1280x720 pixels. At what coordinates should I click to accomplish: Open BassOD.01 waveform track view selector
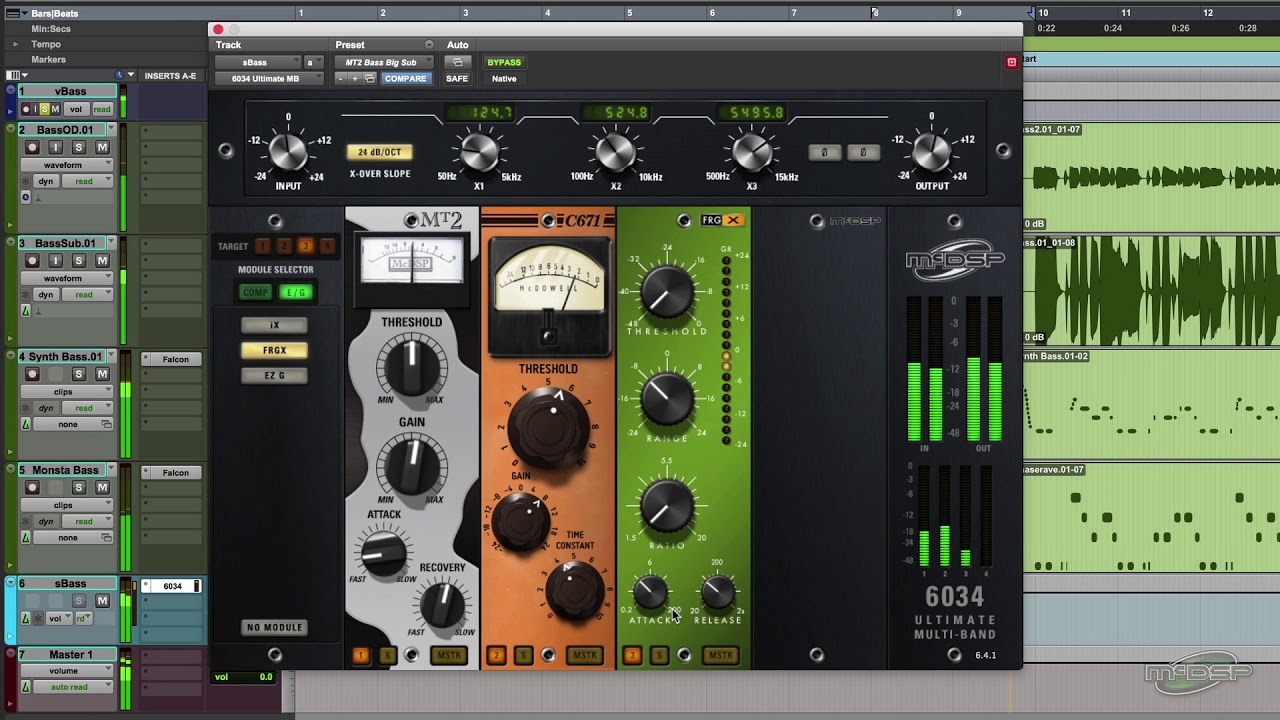pyautogui.click(x=67, y=165)
